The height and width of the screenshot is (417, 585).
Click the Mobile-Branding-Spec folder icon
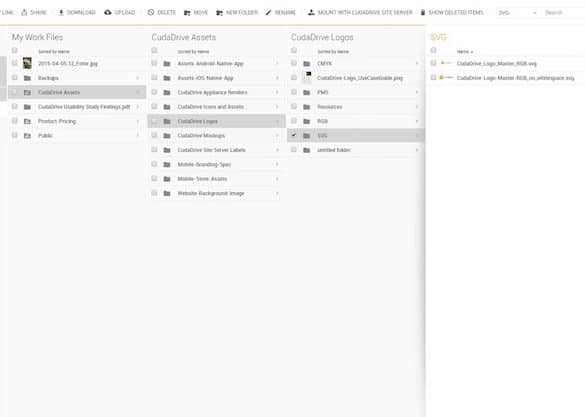(167, 164)
